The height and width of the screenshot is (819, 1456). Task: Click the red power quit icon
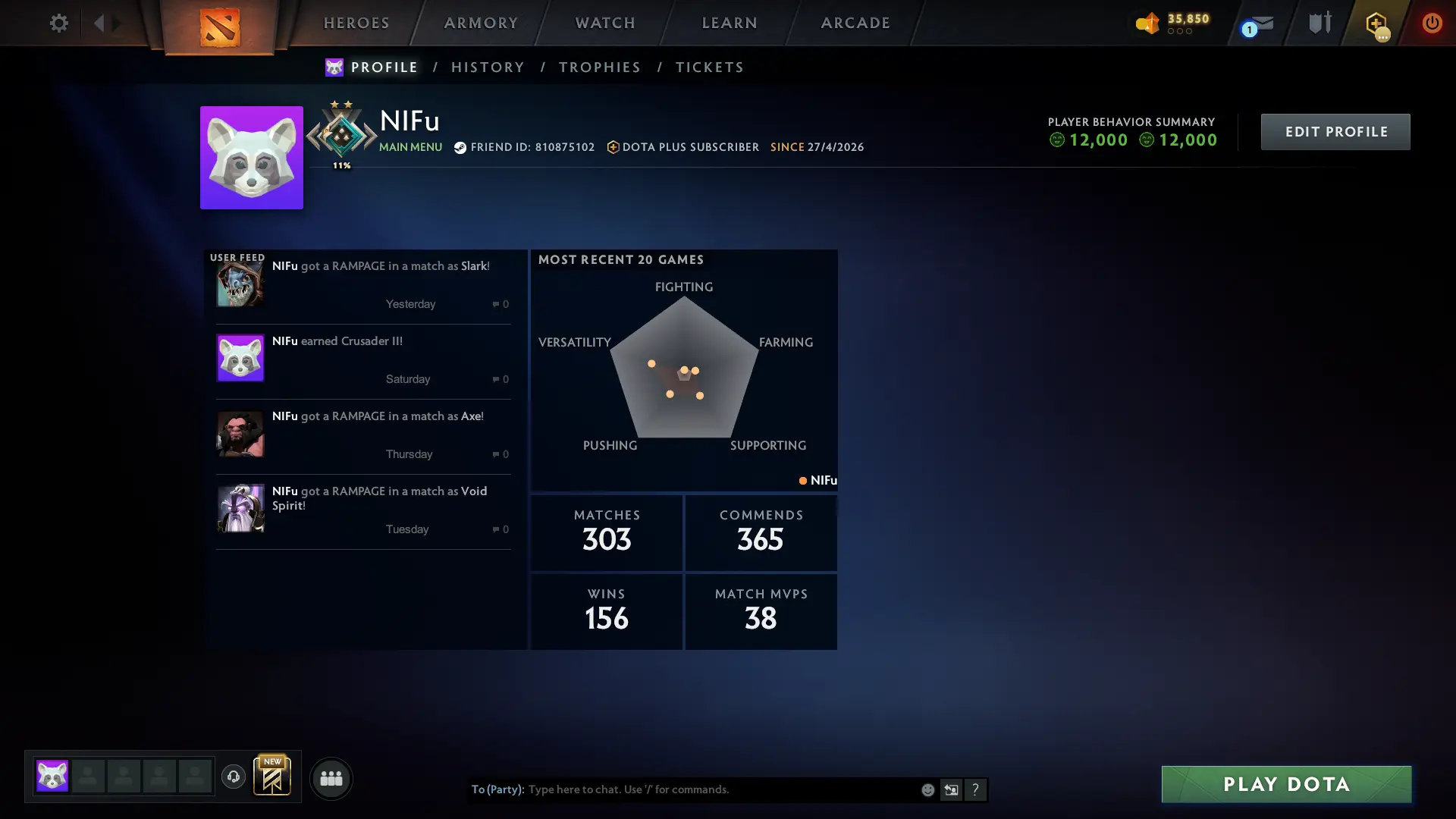coord(1432,23)
